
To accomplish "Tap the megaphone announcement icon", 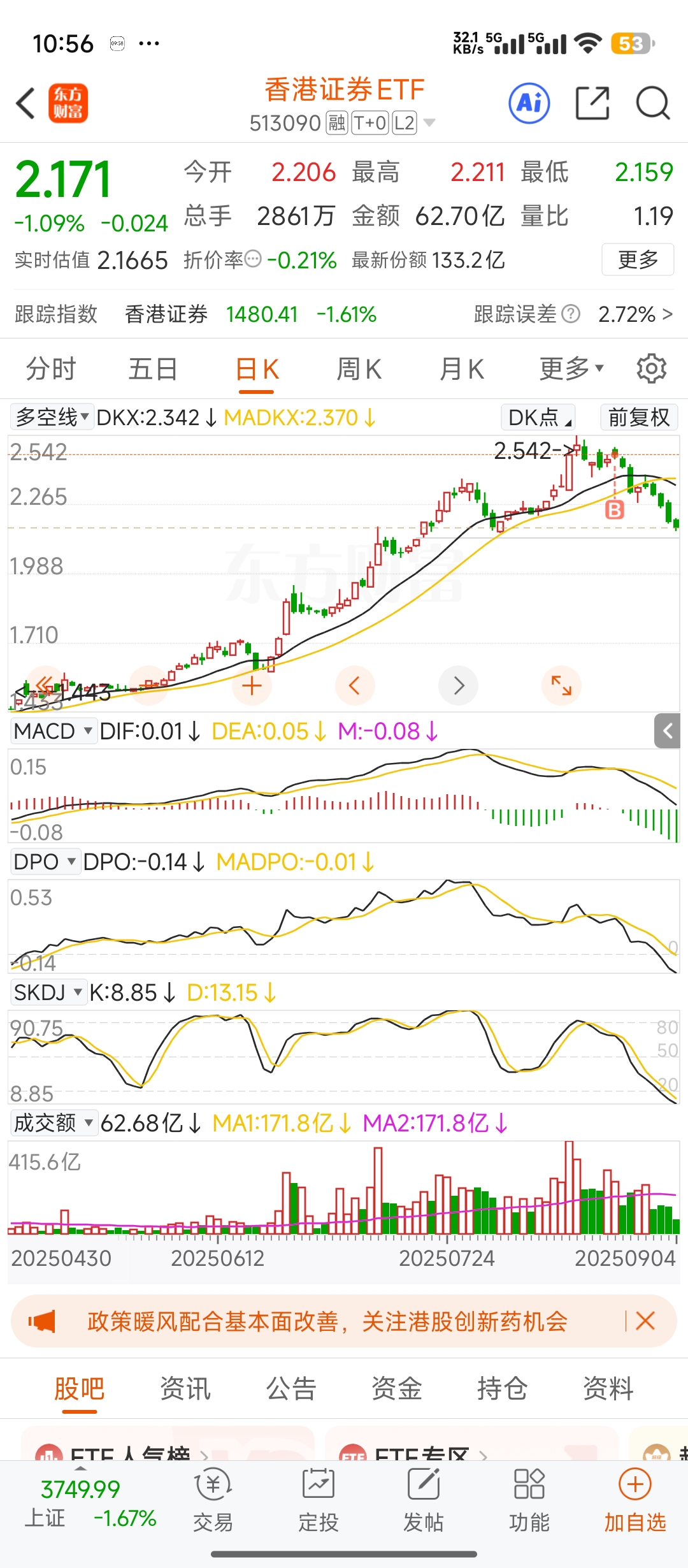I will pyautogui.click(x=42, y=1321).
